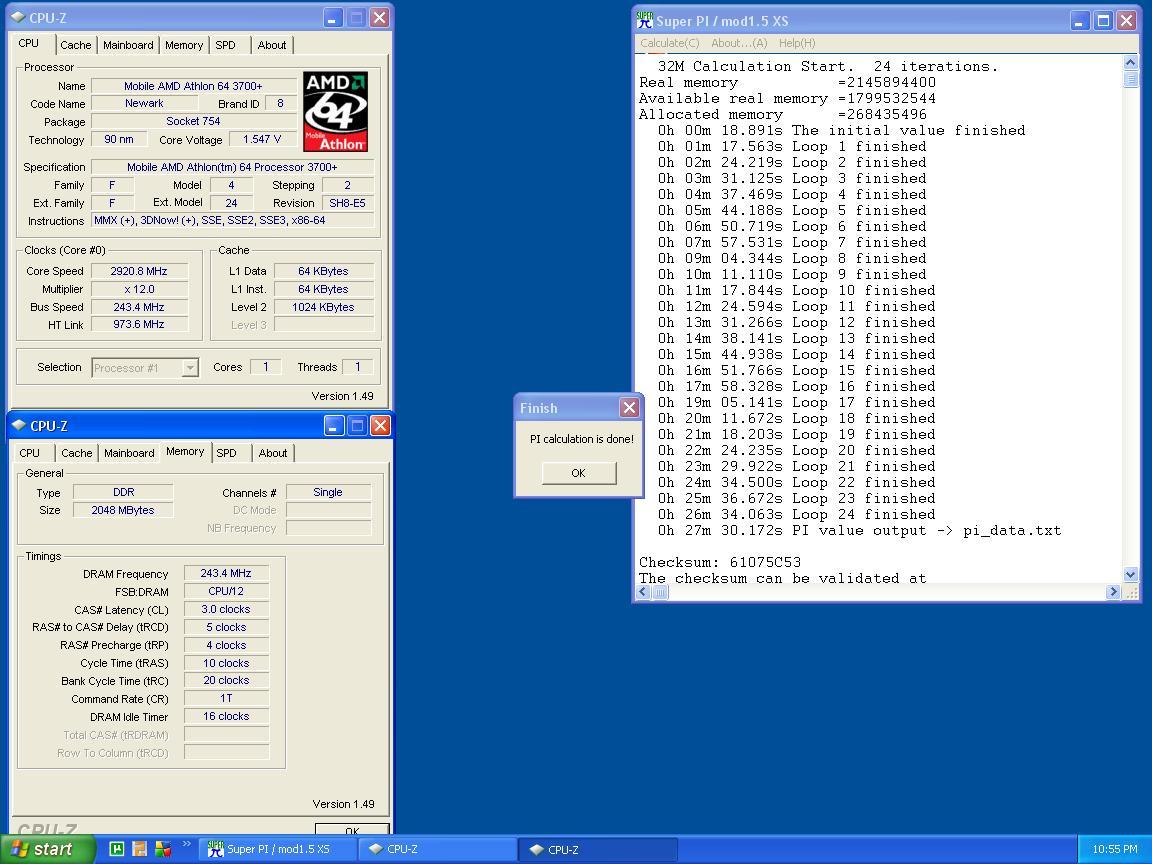
Task: Open the About tab in top CPU-Z
Action: pyautogui.click(x=272, y=45)
